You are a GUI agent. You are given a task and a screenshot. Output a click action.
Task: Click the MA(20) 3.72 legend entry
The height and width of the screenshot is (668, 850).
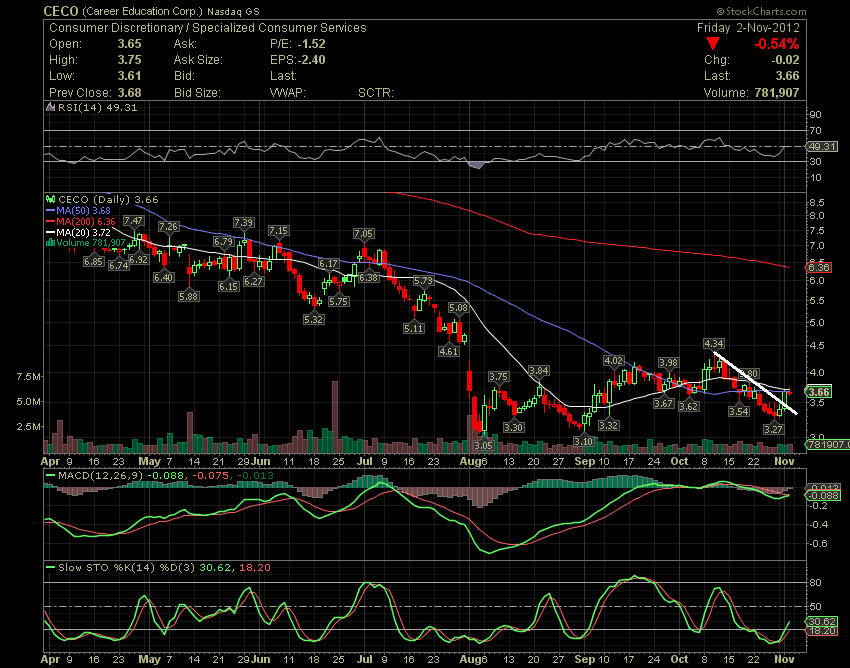coord(83,232)
